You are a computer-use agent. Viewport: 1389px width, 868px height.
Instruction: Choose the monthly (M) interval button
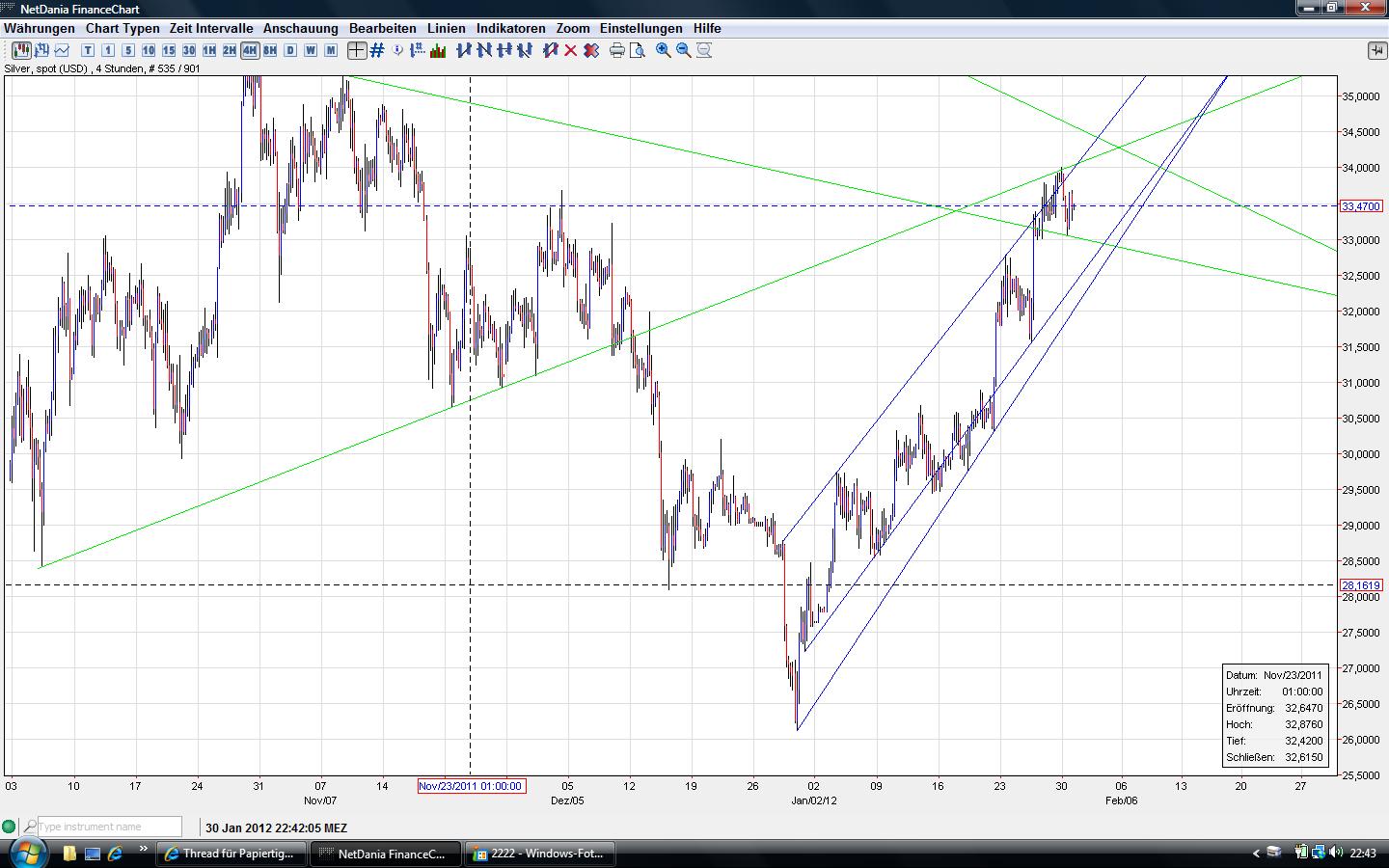tap(331, 50)
